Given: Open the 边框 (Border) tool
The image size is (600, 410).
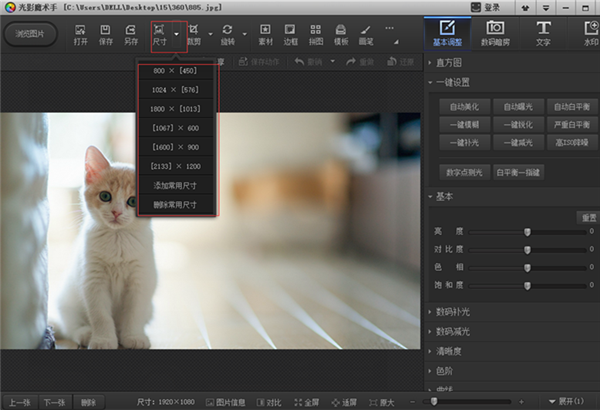Looking at the screenshot, I should [290, 33].
